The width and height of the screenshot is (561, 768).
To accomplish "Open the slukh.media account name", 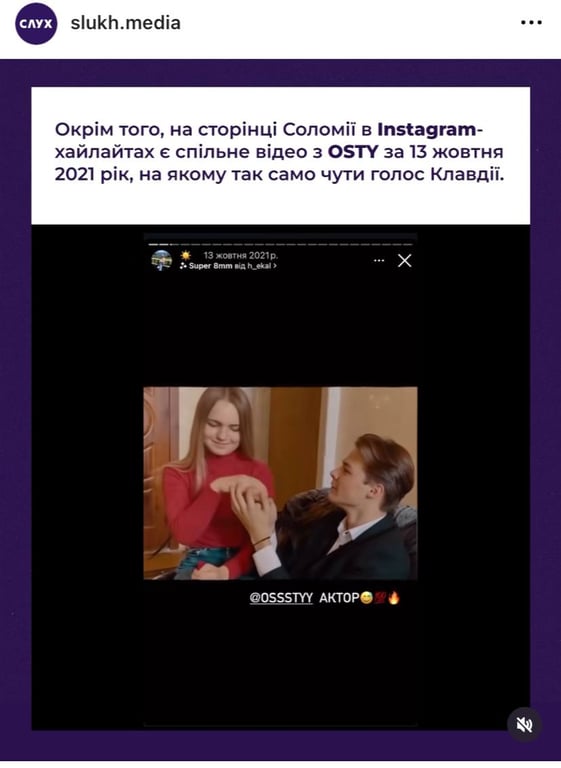I will tap(125, 23).
